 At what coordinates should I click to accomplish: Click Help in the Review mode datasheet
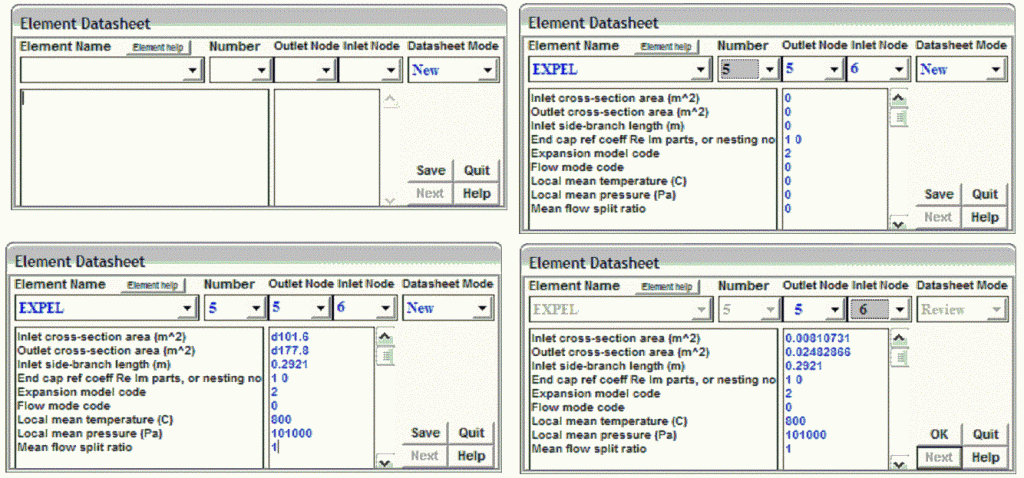click(x=985, y=458)
